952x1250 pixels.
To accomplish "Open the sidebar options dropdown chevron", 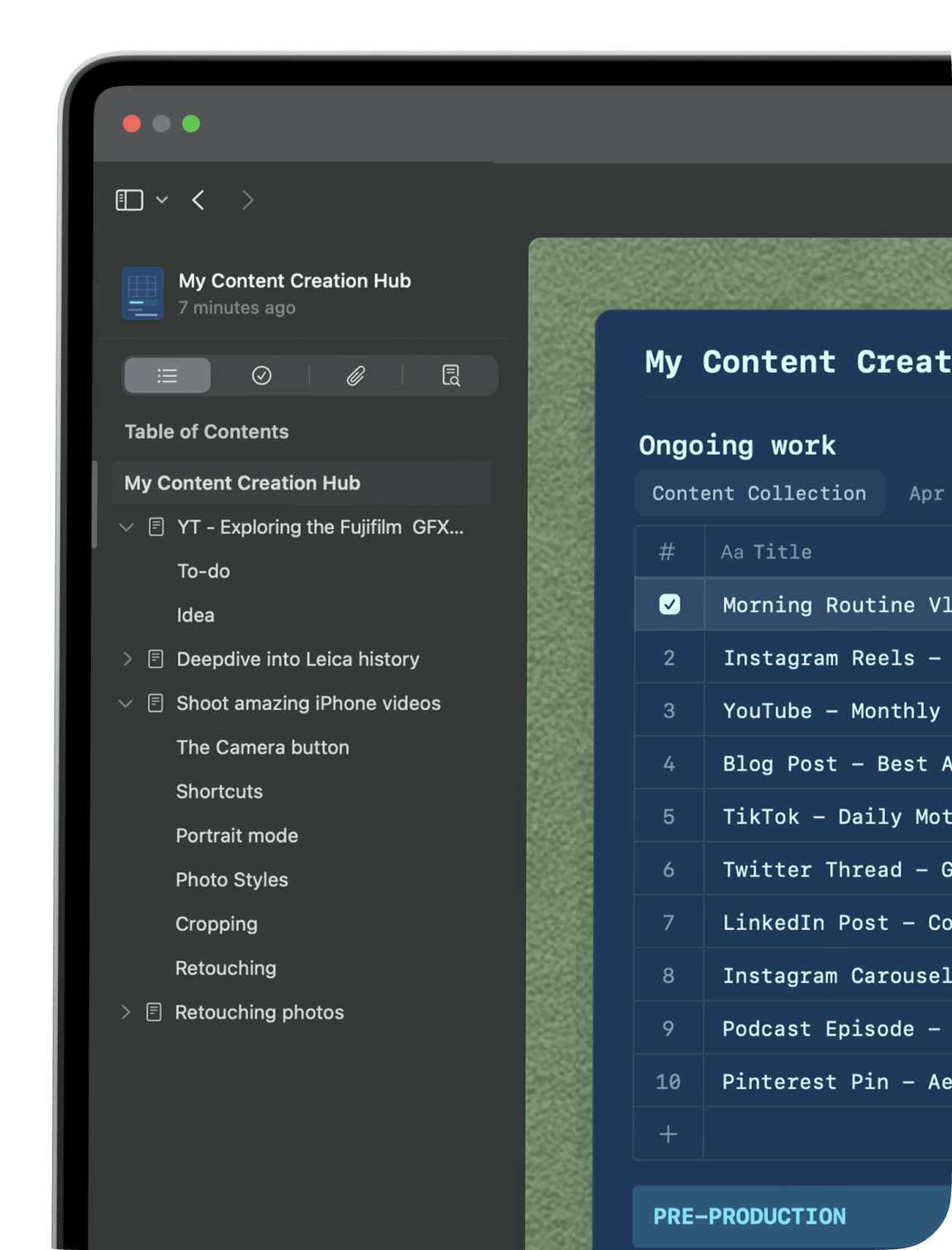I will click(162, 200).
